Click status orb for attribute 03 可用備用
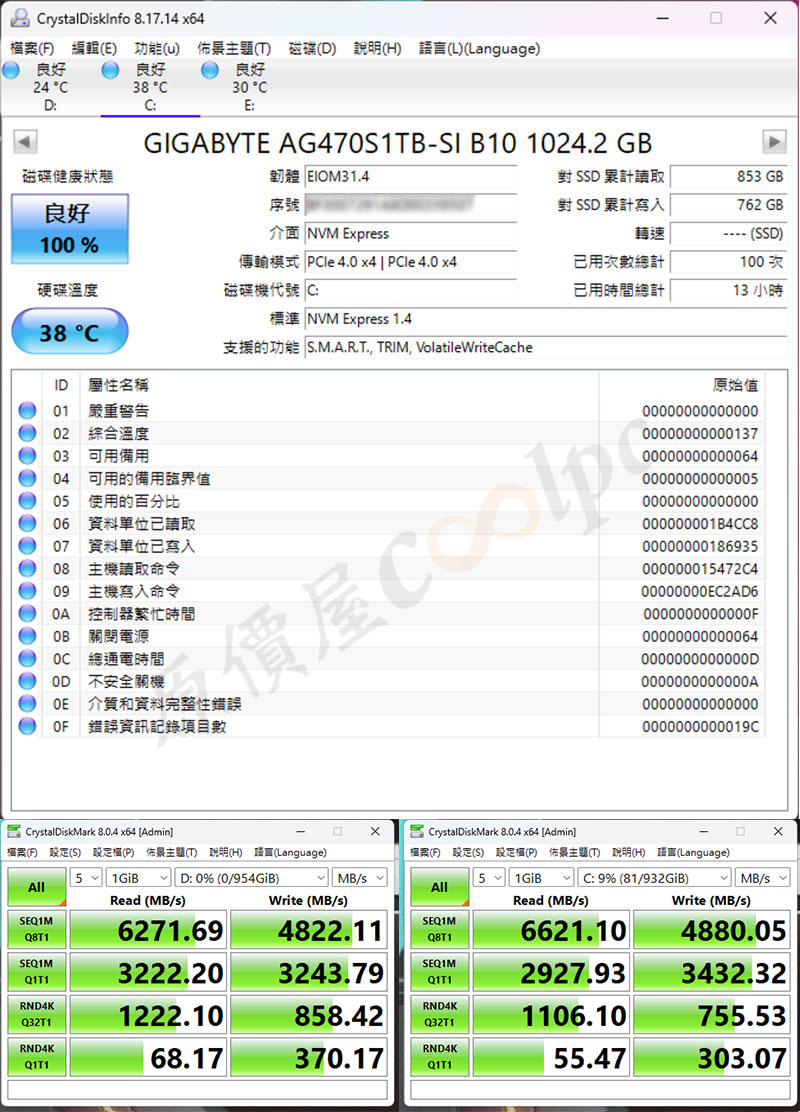The width and height of the screenshot is (800, 1112). 28,456
